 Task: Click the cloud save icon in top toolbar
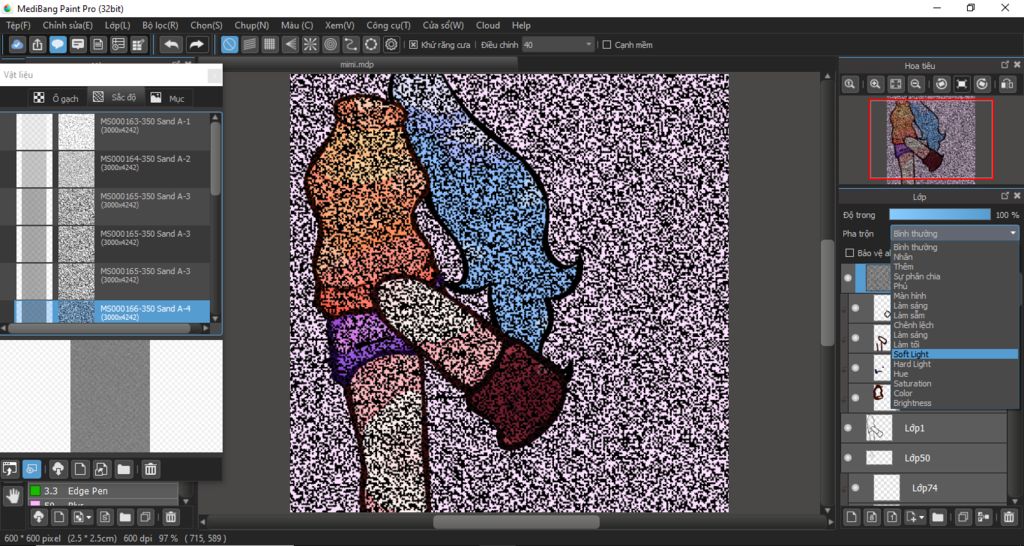[x=18, y=44]
